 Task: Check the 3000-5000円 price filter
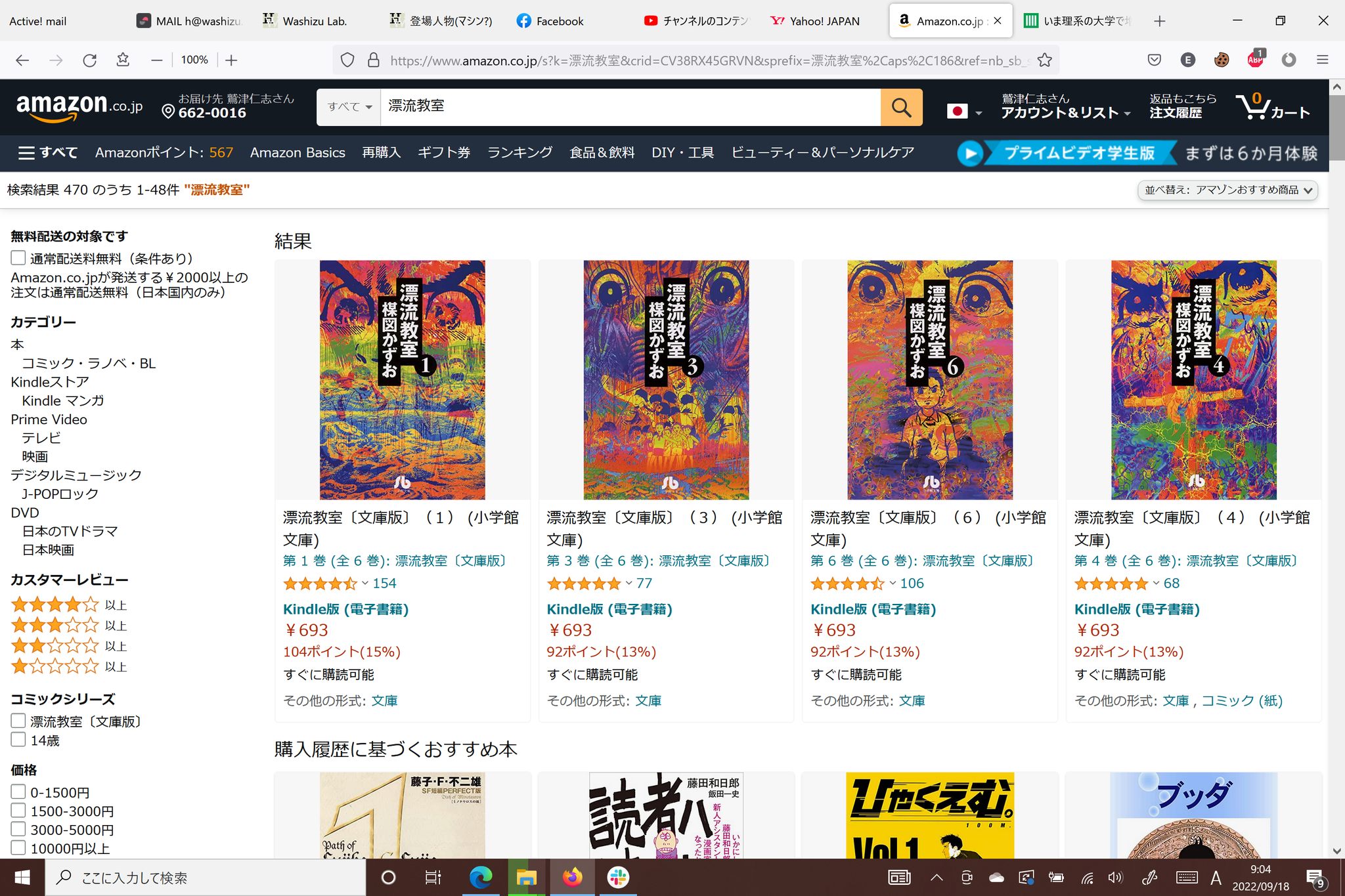coord(18,829)
